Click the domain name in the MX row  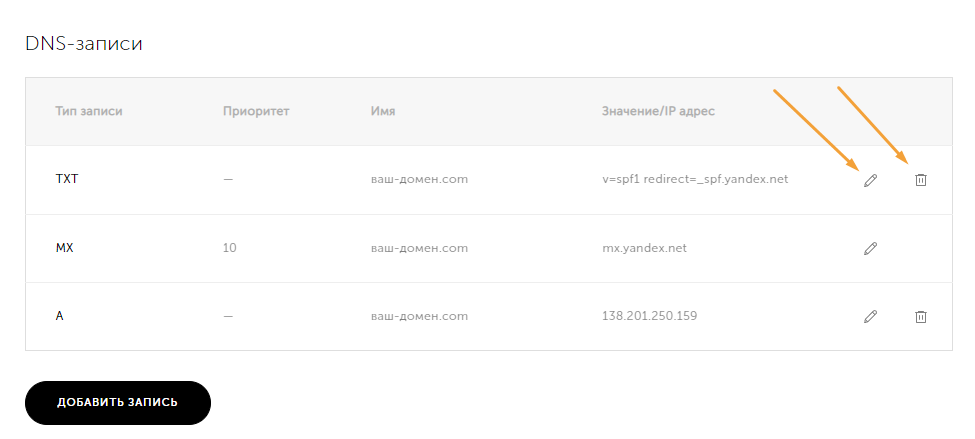coord(419,248)
